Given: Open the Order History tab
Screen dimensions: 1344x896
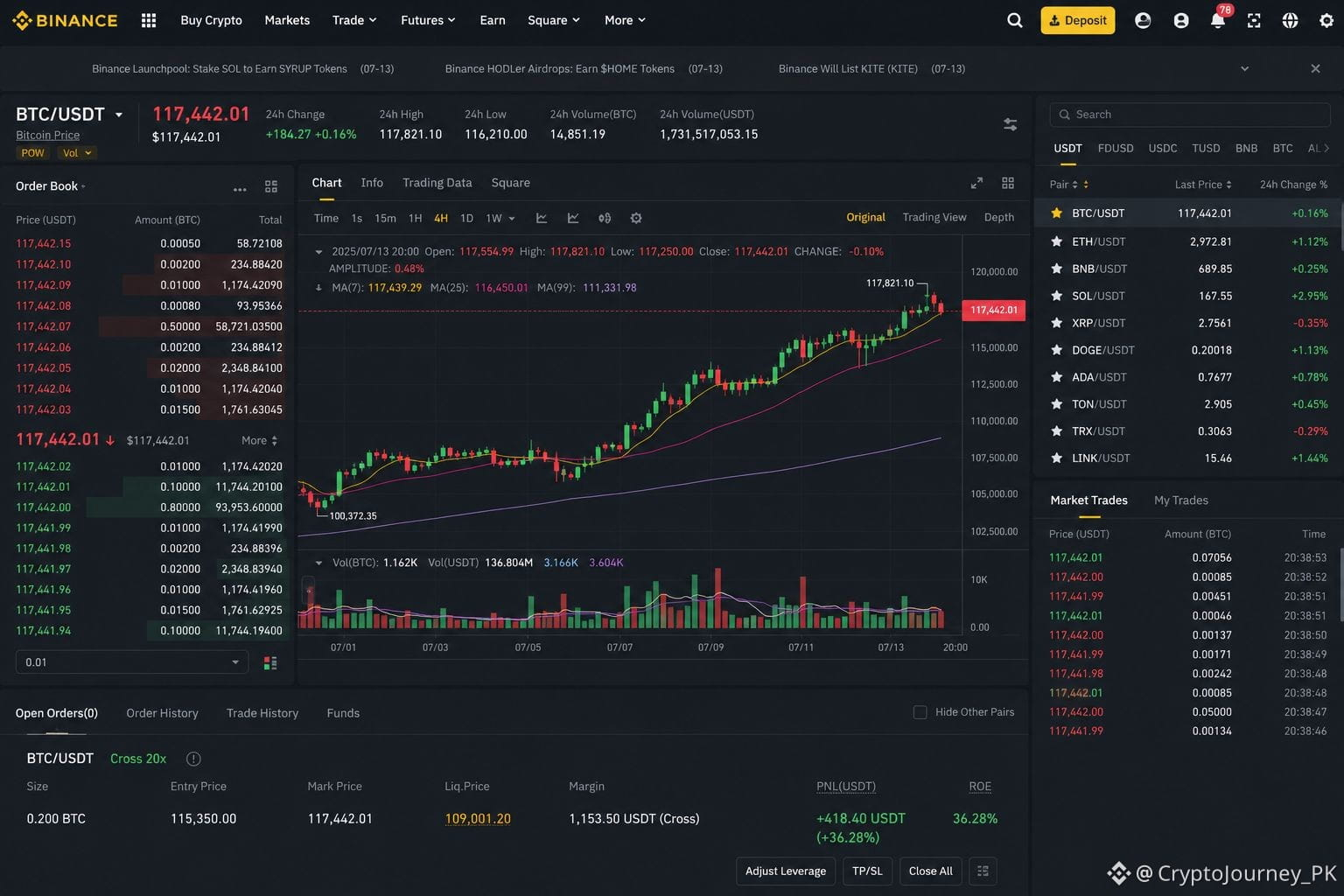Looking at the screenshot, I should (162, 713).
